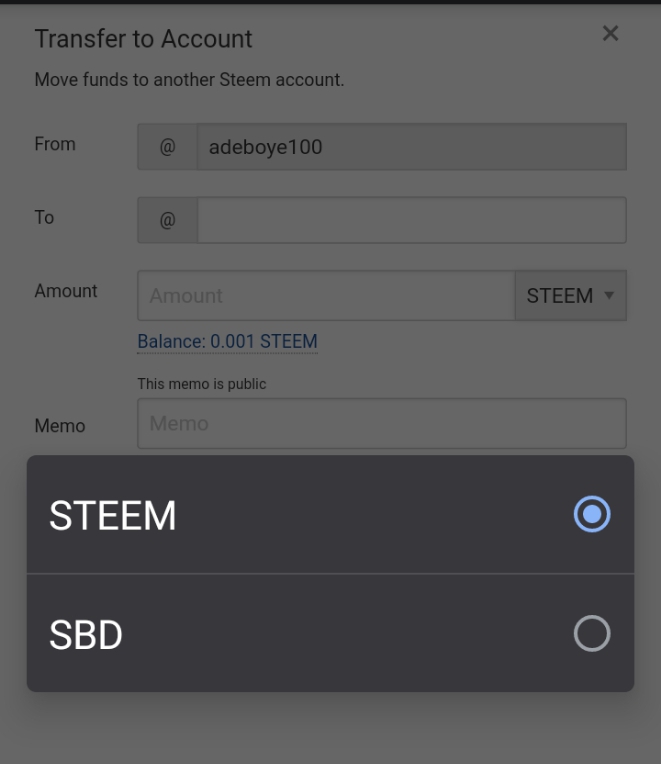Click the Amount label text
661x764 pixels.
66,291
